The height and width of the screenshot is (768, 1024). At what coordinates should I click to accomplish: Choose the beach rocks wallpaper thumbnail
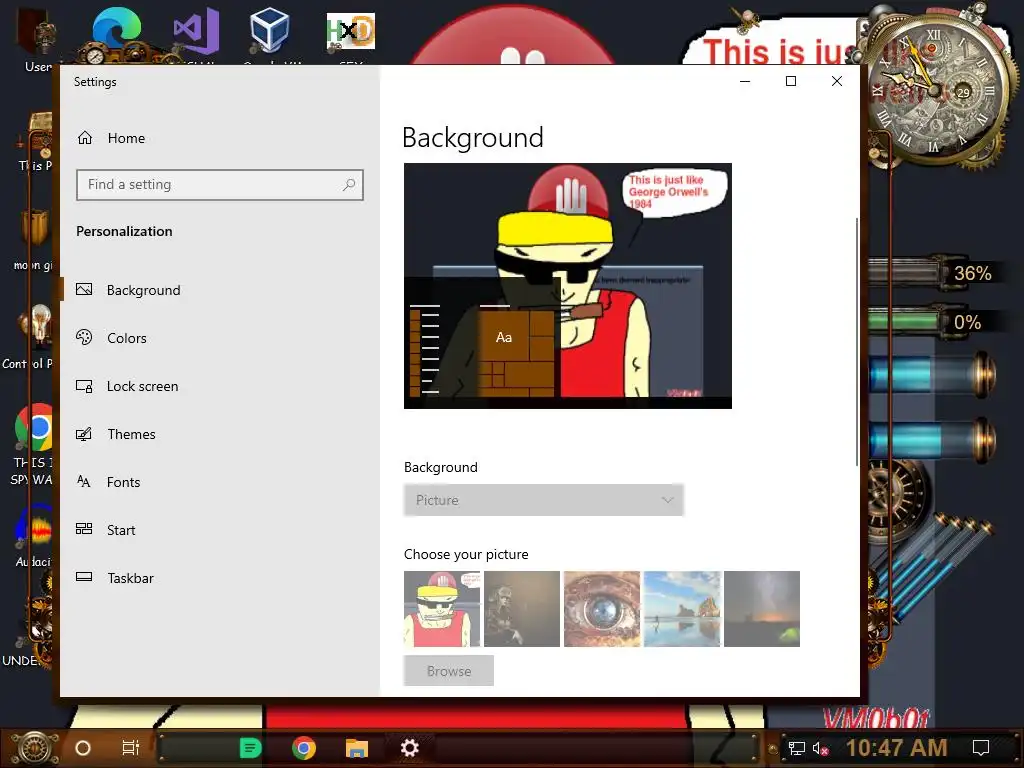[682, 609]
